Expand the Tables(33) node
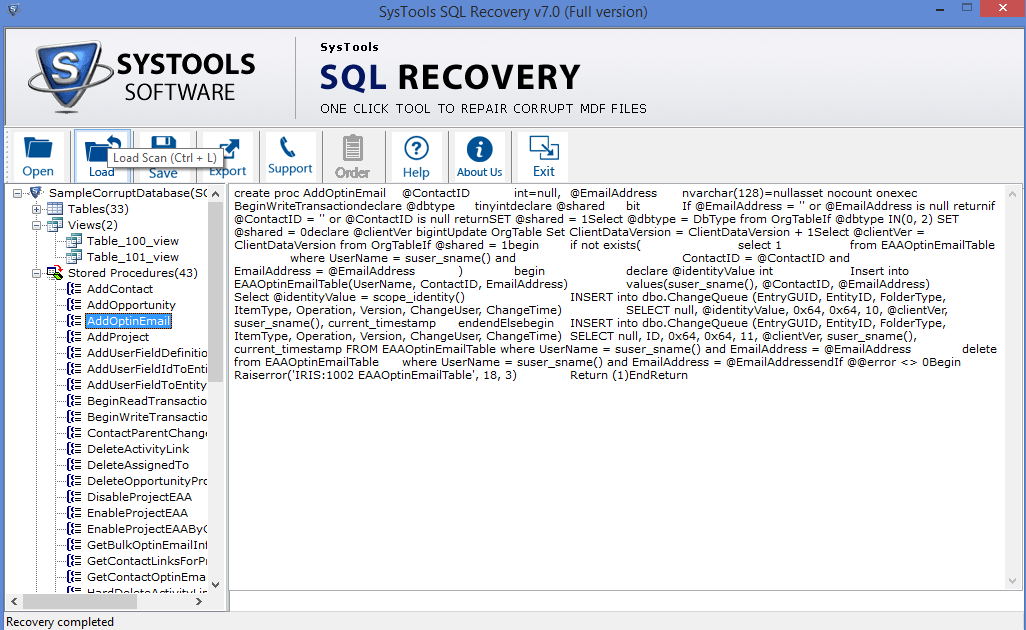 coord(37,209)
